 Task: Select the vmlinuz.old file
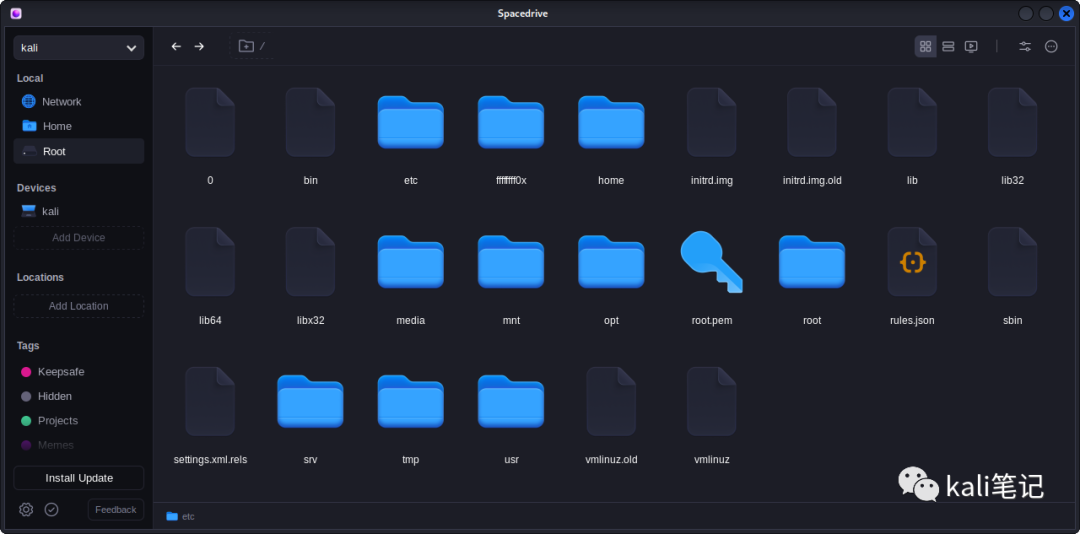pos(611,402)
